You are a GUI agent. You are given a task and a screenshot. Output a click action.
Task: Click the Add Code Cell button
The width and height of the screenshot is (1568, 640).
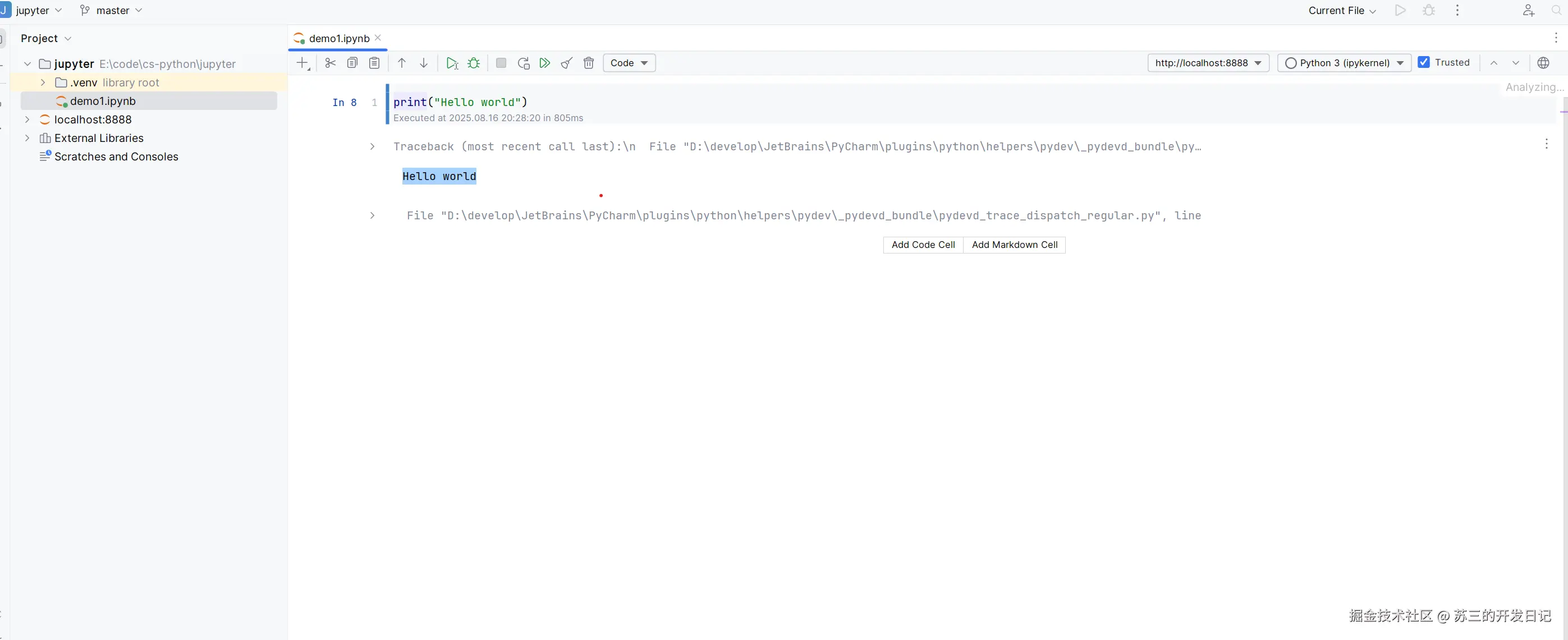click(x=923, y=245)
